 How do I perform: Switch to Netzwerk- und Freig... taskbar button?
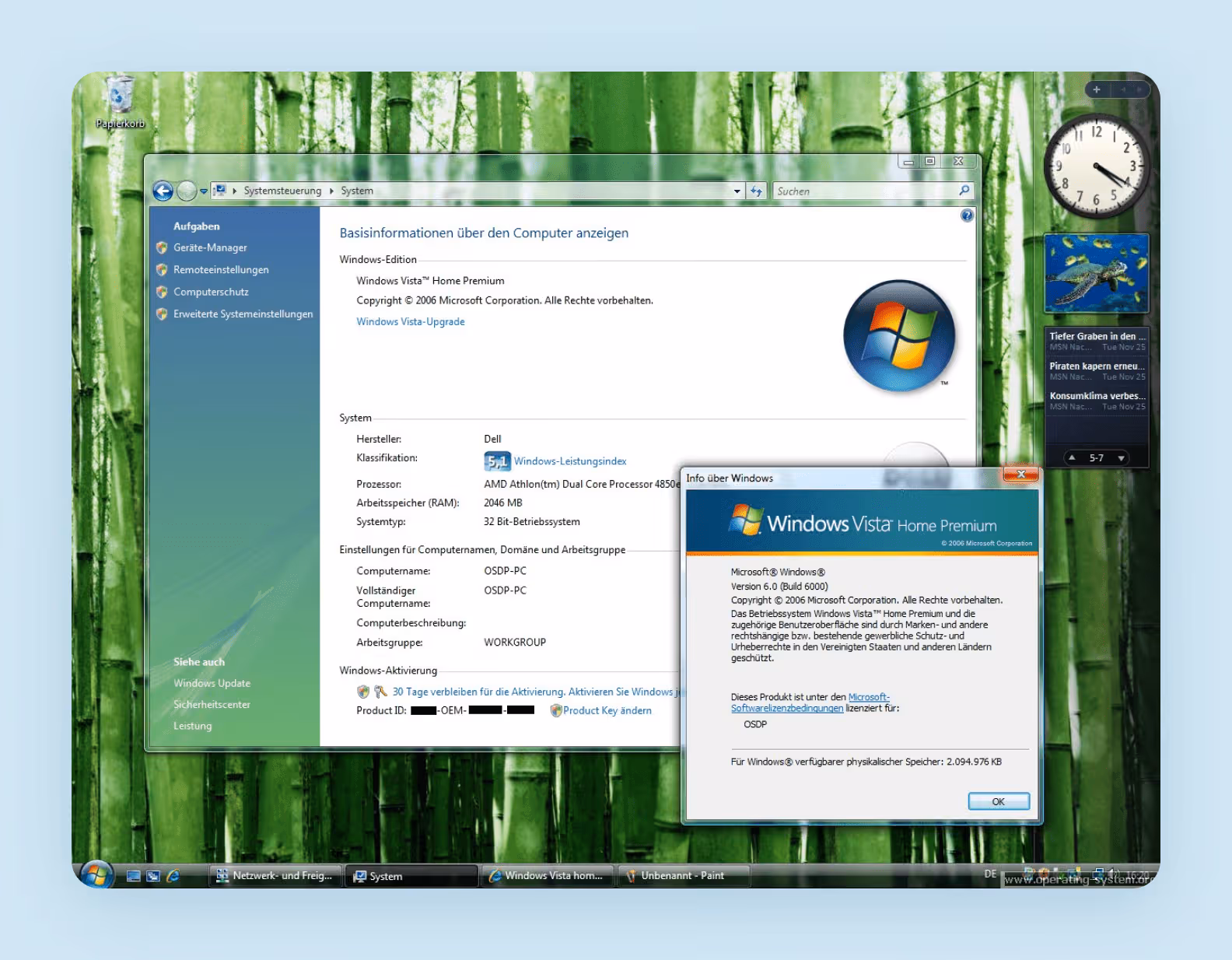coord(275,876)
